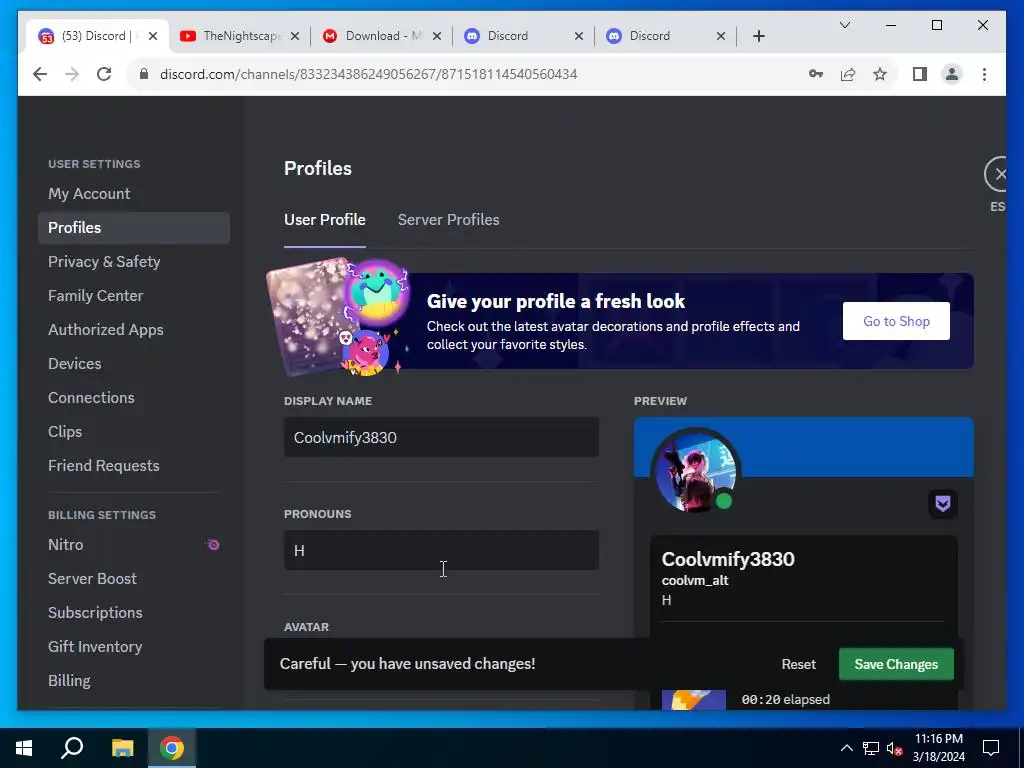Open the Chrome profile avatar icon

tap(952, 74)
